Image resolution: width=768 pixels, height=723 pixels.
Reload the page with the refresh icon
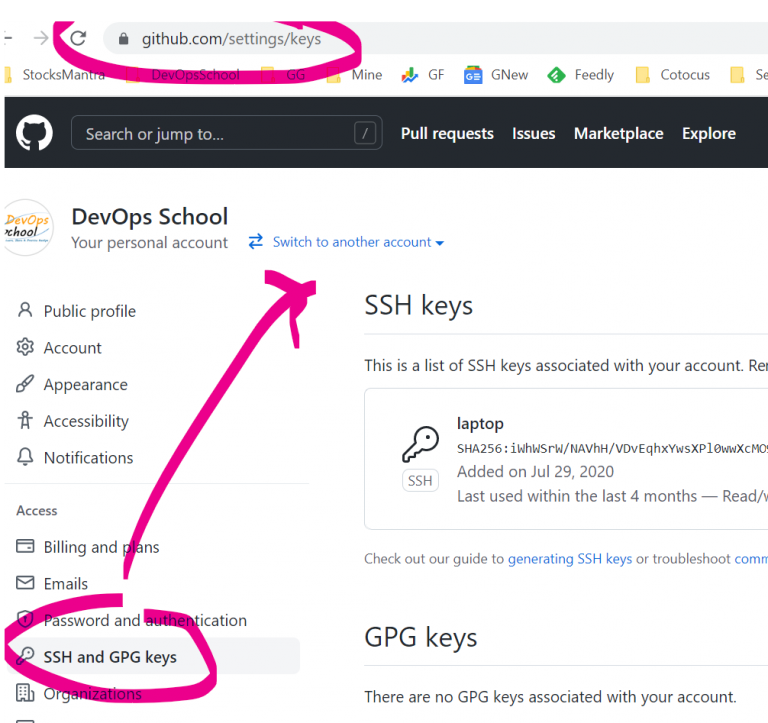coord(78,39)
